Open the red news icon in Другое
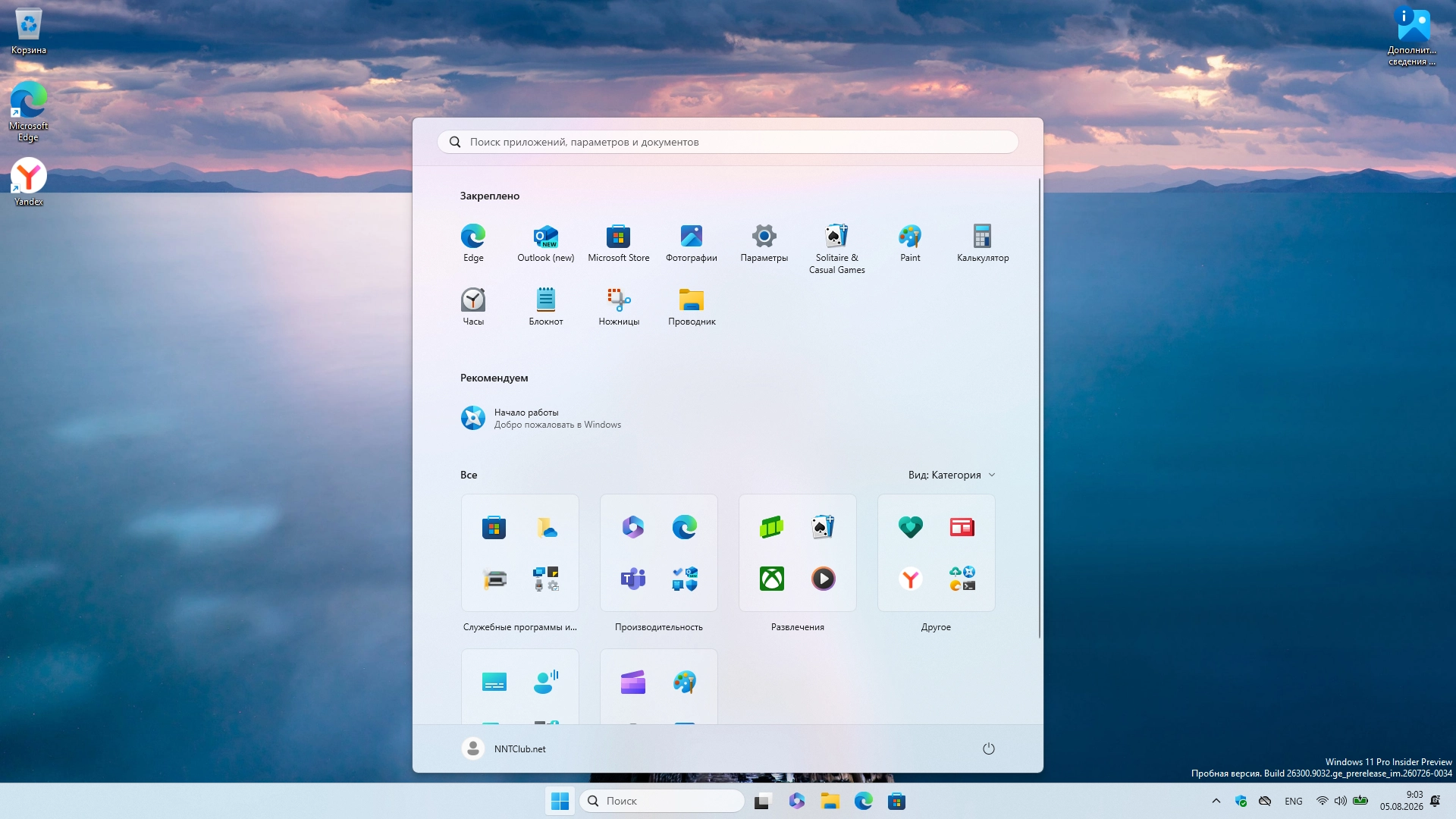Screen dimensions: 1456x819 [962, 527]
